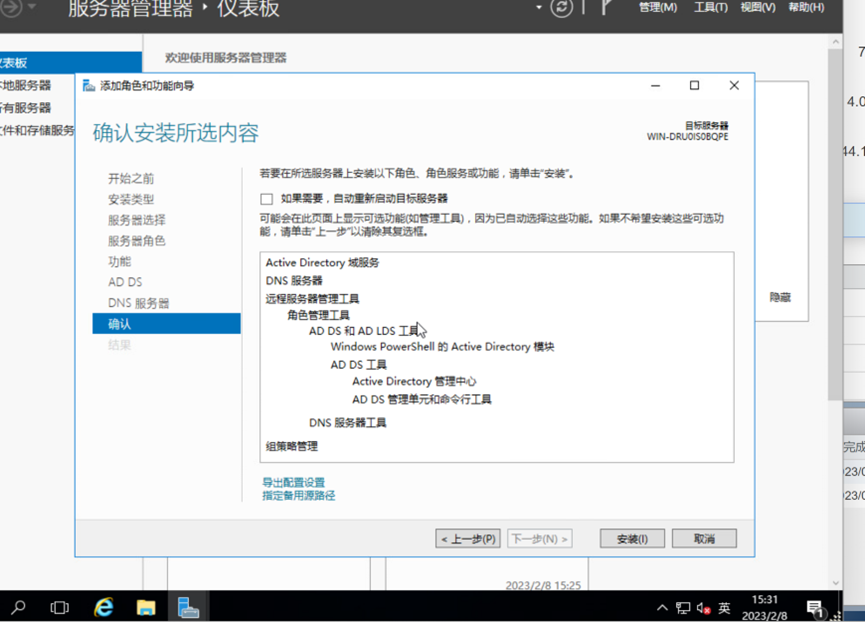This screenshot has width=865, height=622.
Task: Click the 取消 cancel button
Action: pyautogui.click(x=704, y=539)
